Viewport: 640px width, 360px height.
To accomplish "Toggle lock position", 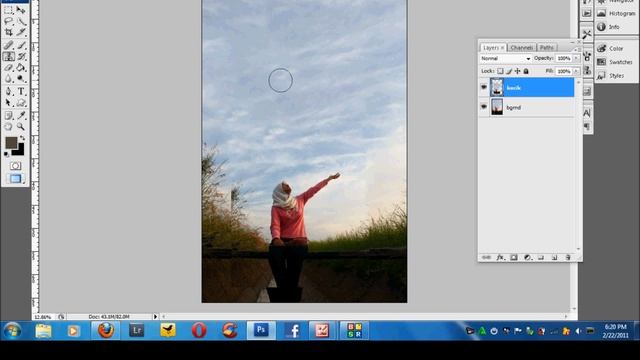I will tap(518, 71).
